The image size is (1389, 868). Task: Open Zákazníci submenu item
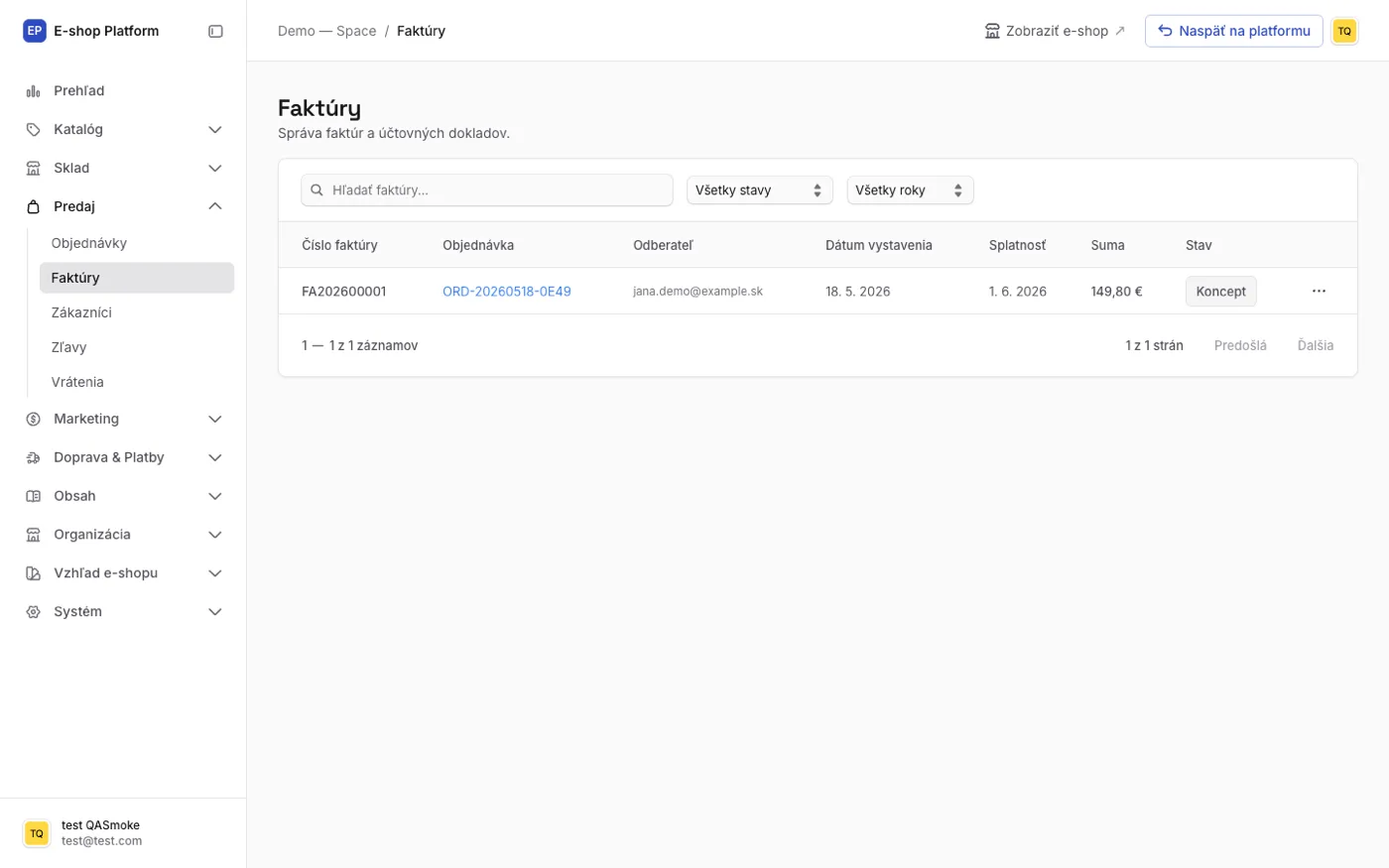[137, 312]
